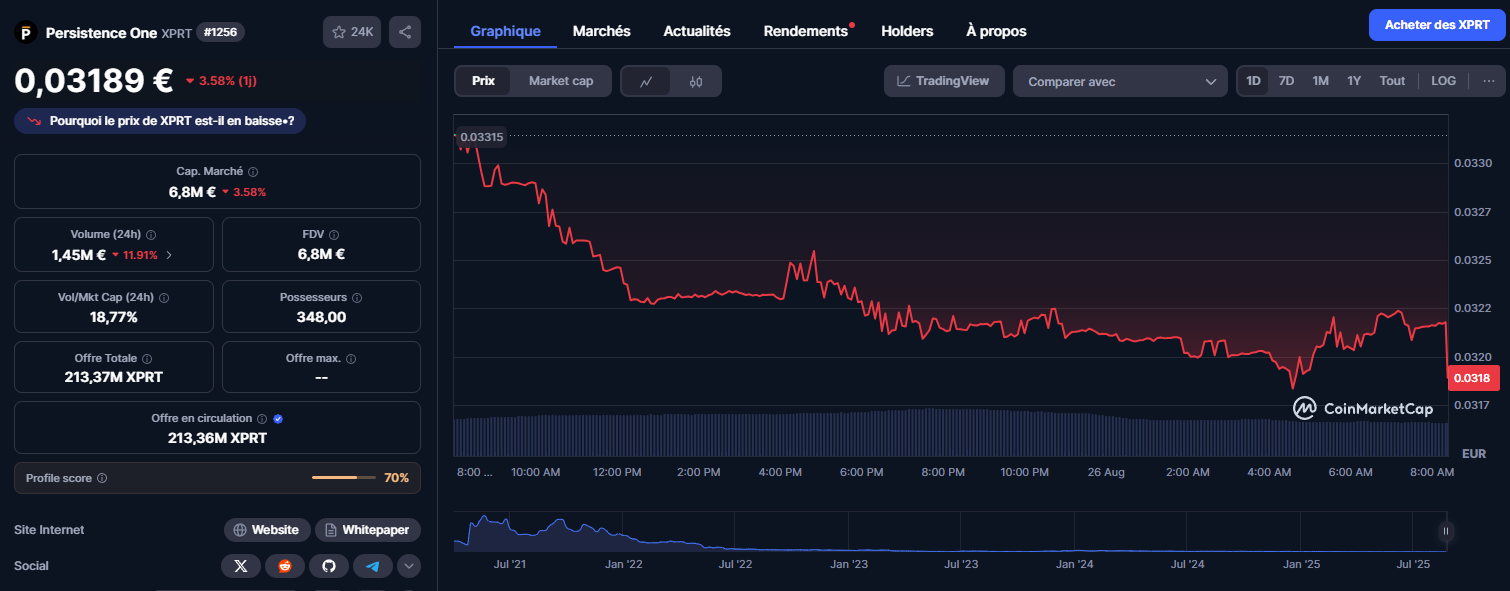Open TradingView chart button
This screenshot has width=1510, height=591.
(x=944, y=81)
